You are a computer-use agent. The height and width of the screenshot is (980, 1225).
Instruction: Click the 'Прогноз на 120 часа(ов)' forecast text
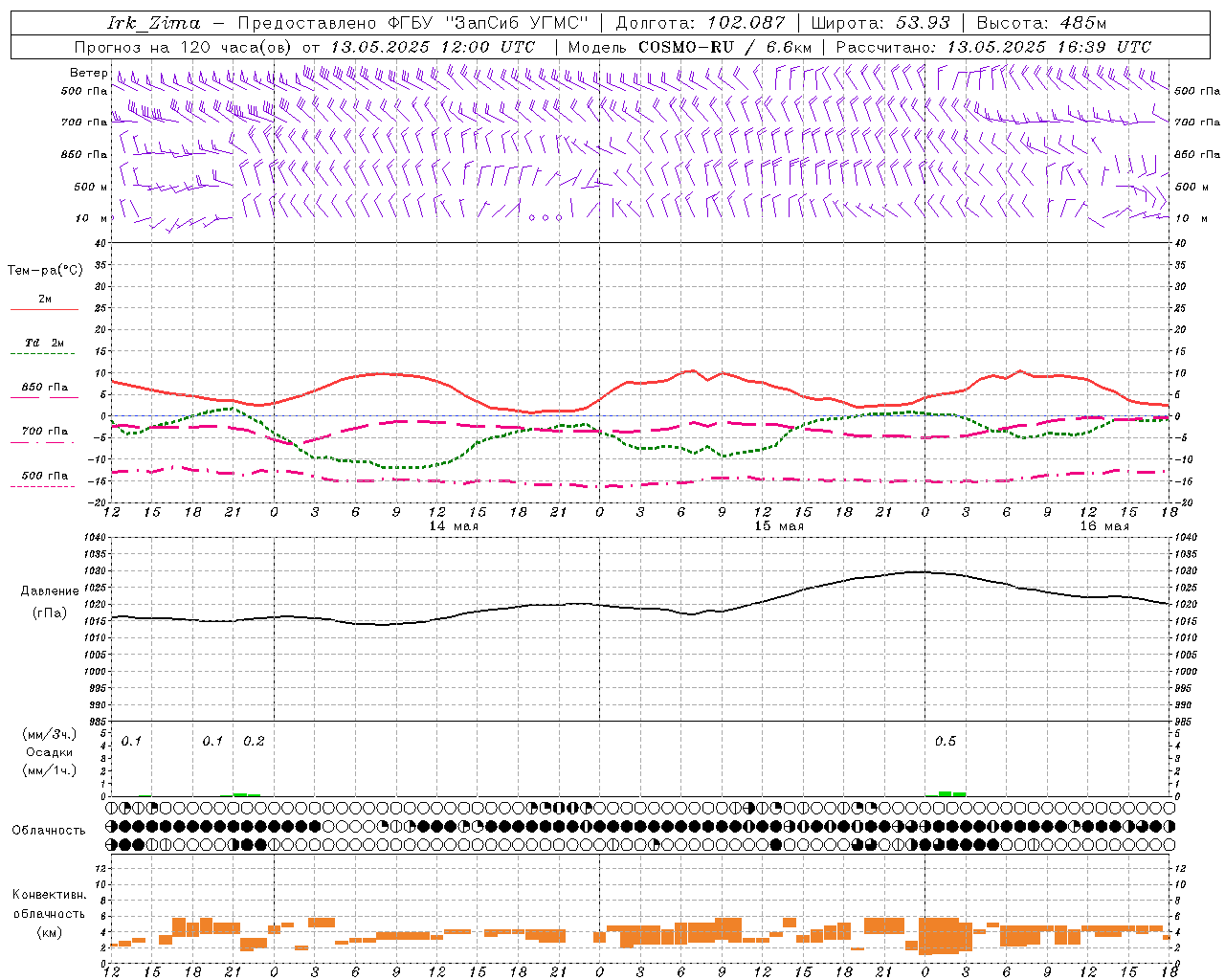click(184, 47)
